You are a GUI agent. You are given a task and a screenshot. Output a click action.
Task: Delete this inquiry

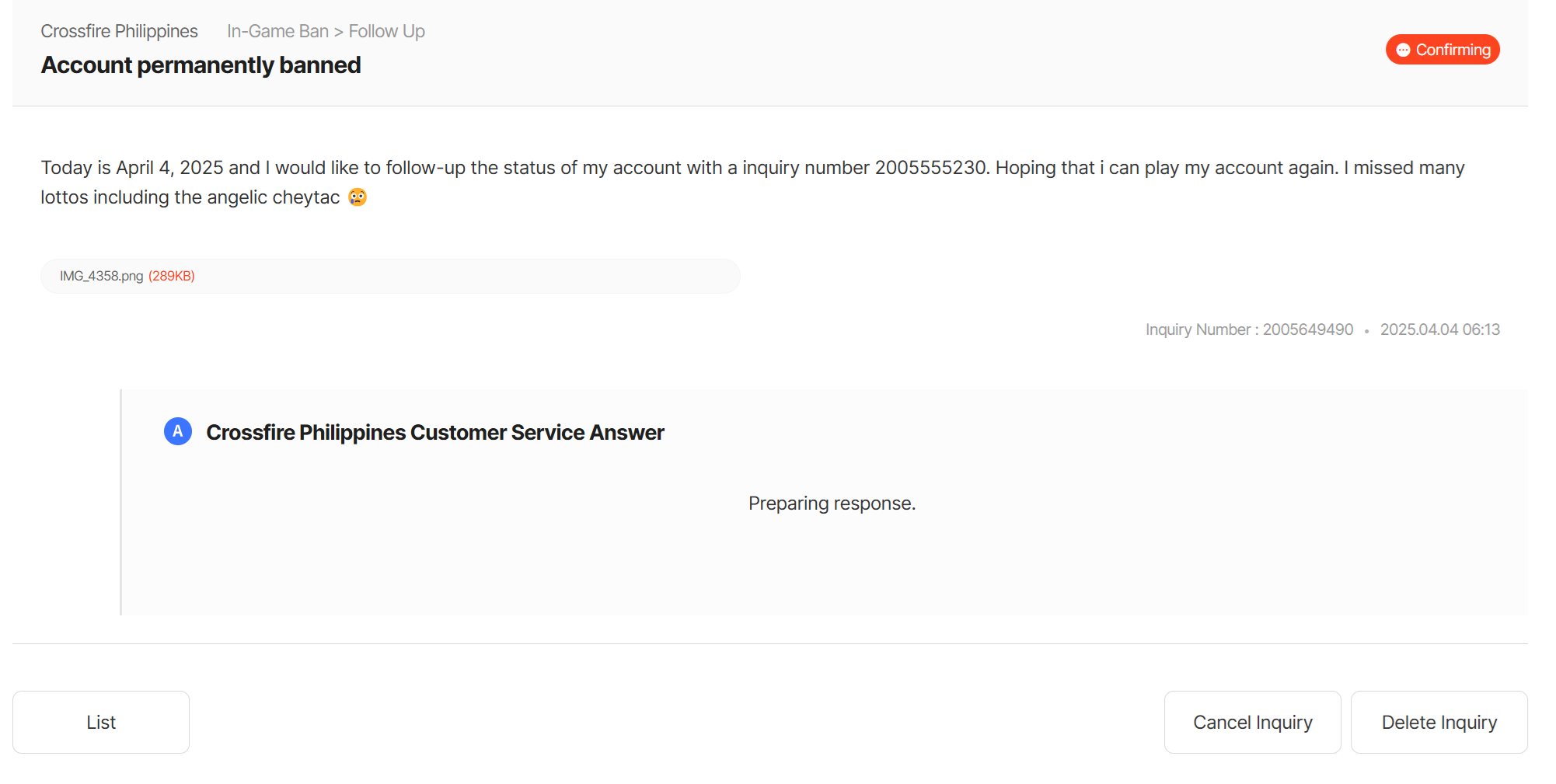pyautogui.click(x=1439, y=722)
